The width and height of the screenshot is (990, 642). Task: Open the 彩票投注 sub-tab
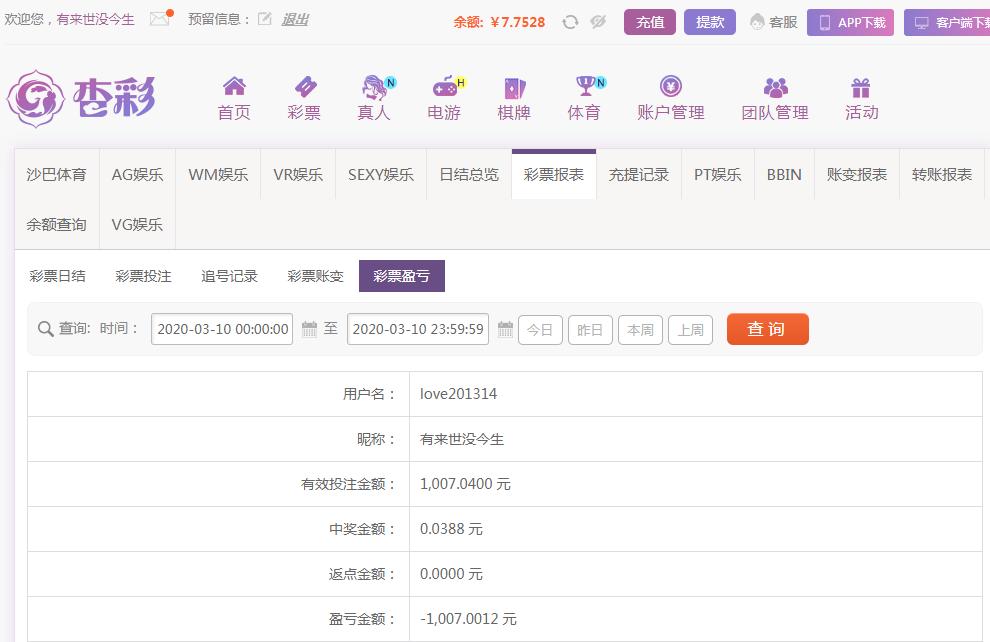pos(143,276)
